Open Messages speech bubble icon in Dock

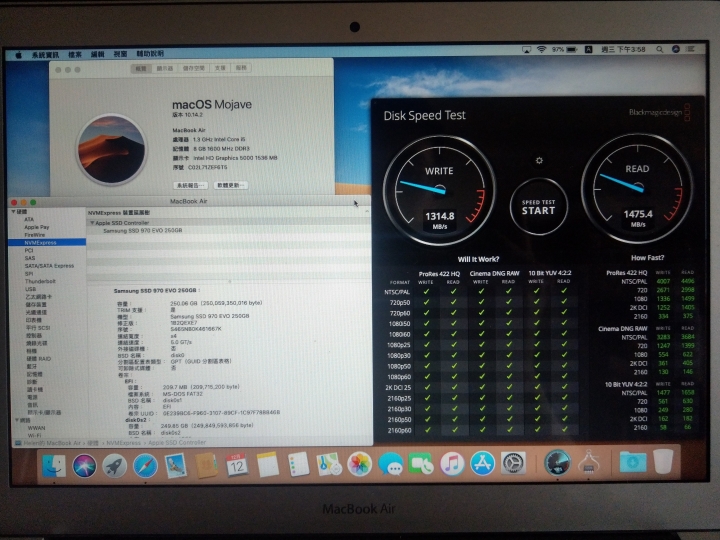pos(390,464)
